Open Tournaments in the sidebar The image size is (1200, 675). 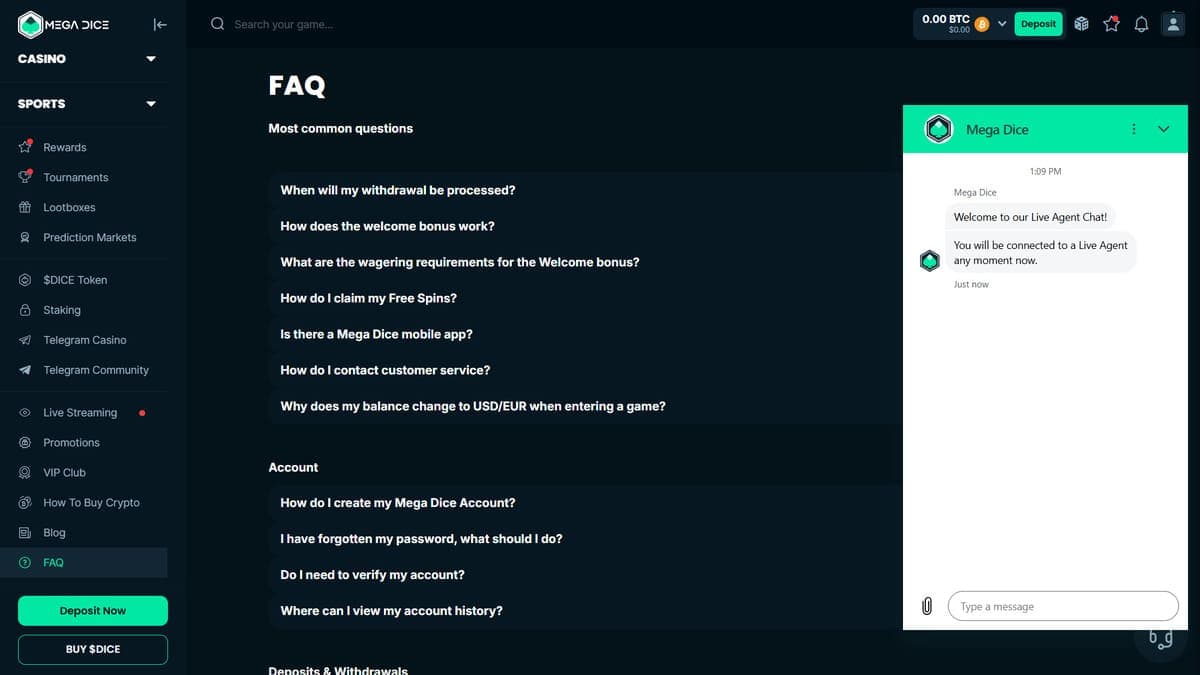click(x=76, y=177)
